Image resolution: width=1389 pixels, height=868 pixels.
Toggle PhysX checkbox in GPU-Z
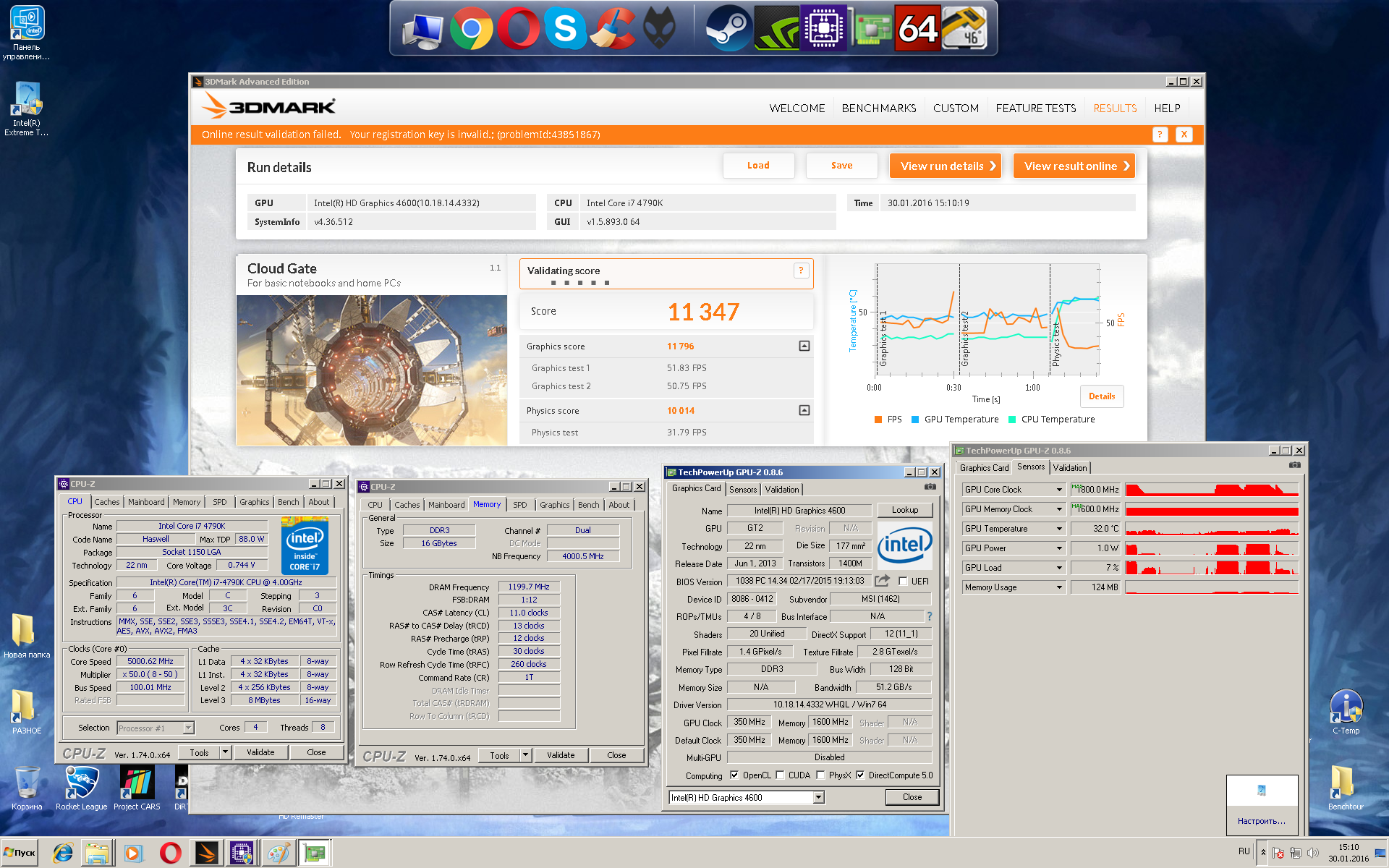(820, 775)
